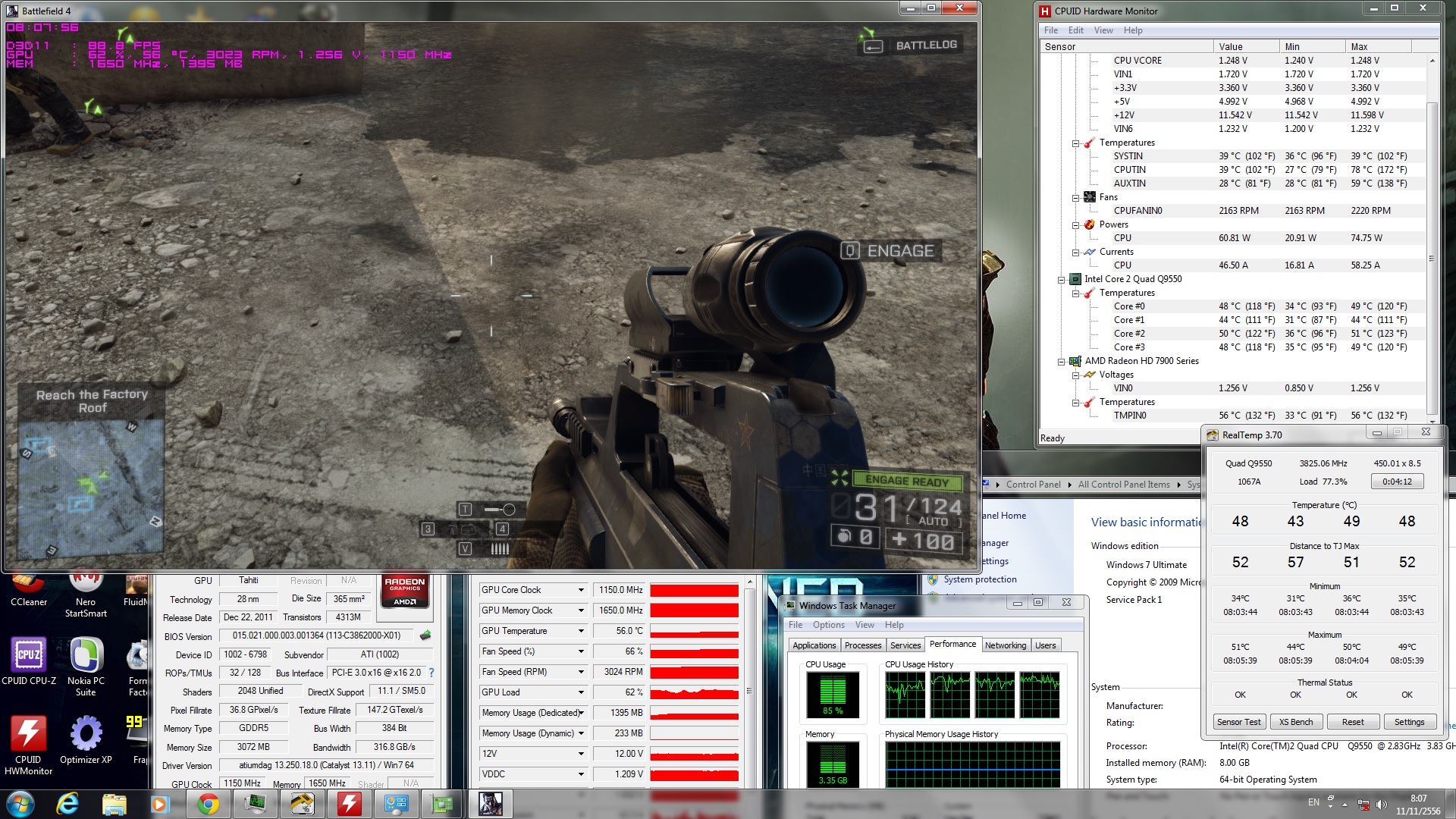Collapse the AMD Radeon HD 7900 Series node
The width and height of the screenshot is (1456, 819).
(1062, 362)
